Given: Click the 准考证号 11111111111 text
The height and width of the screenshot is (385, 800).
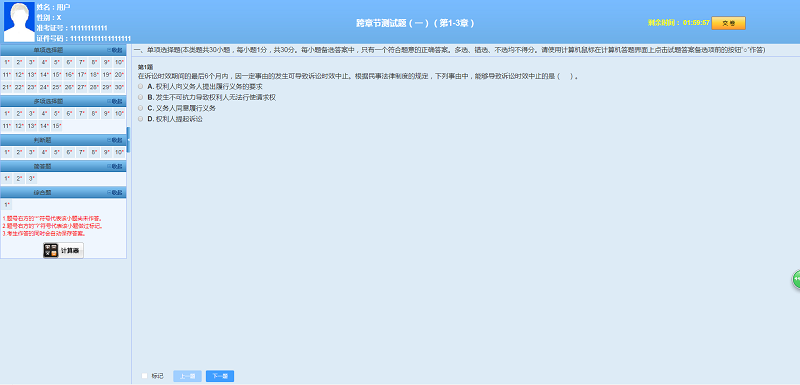Looking at the screenshot, I should pyautogui.click(x=72, y=28).
